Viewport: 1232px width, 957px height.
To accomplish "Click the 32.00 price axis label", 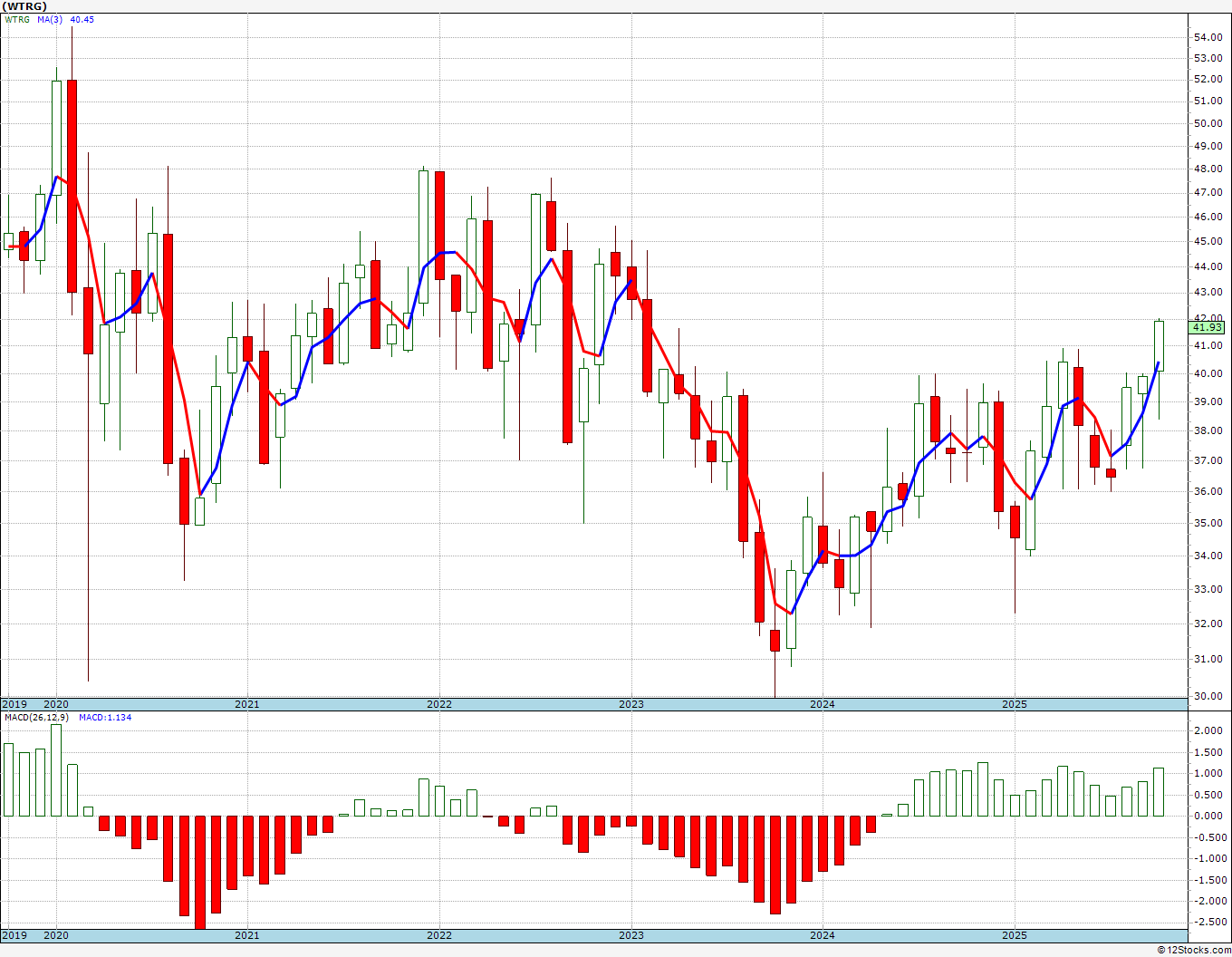I will click(1208, 623).
